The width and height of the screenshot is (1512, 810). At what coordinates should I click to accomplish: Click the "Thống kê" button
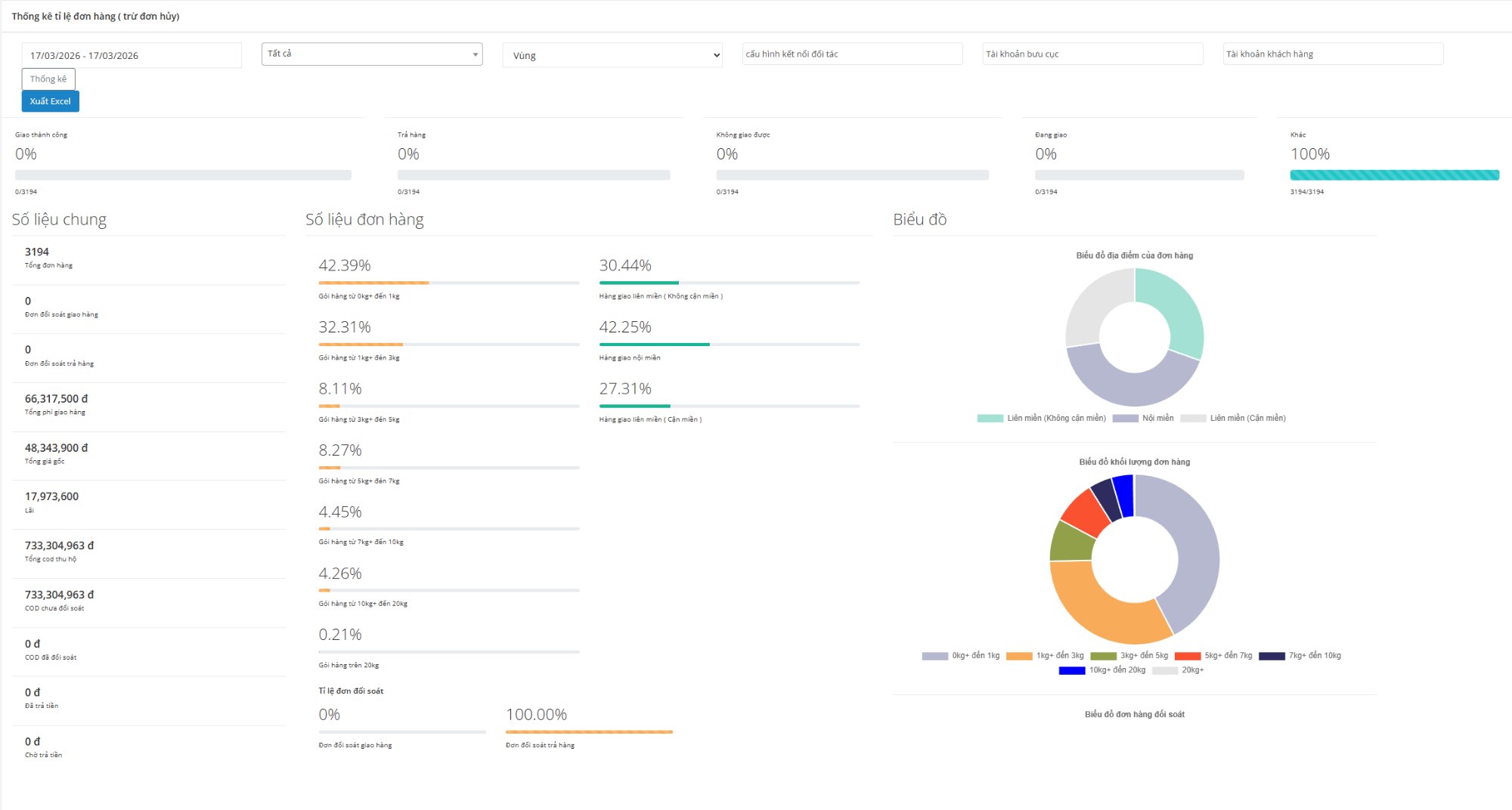(48, 78)
